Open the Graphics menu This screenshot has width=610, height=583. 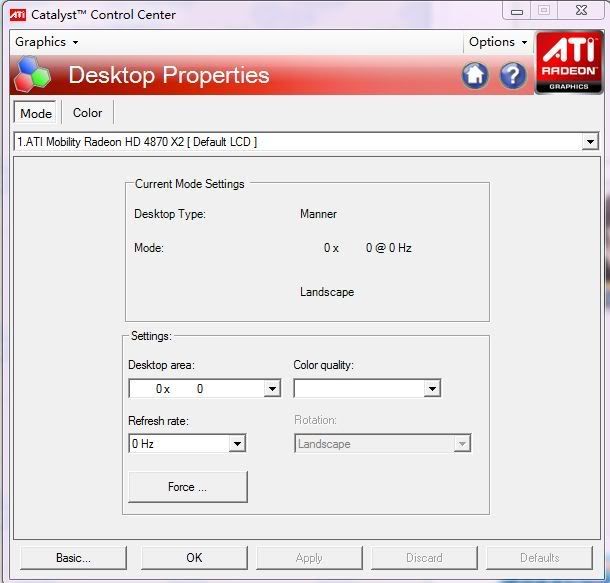(46, 42)
